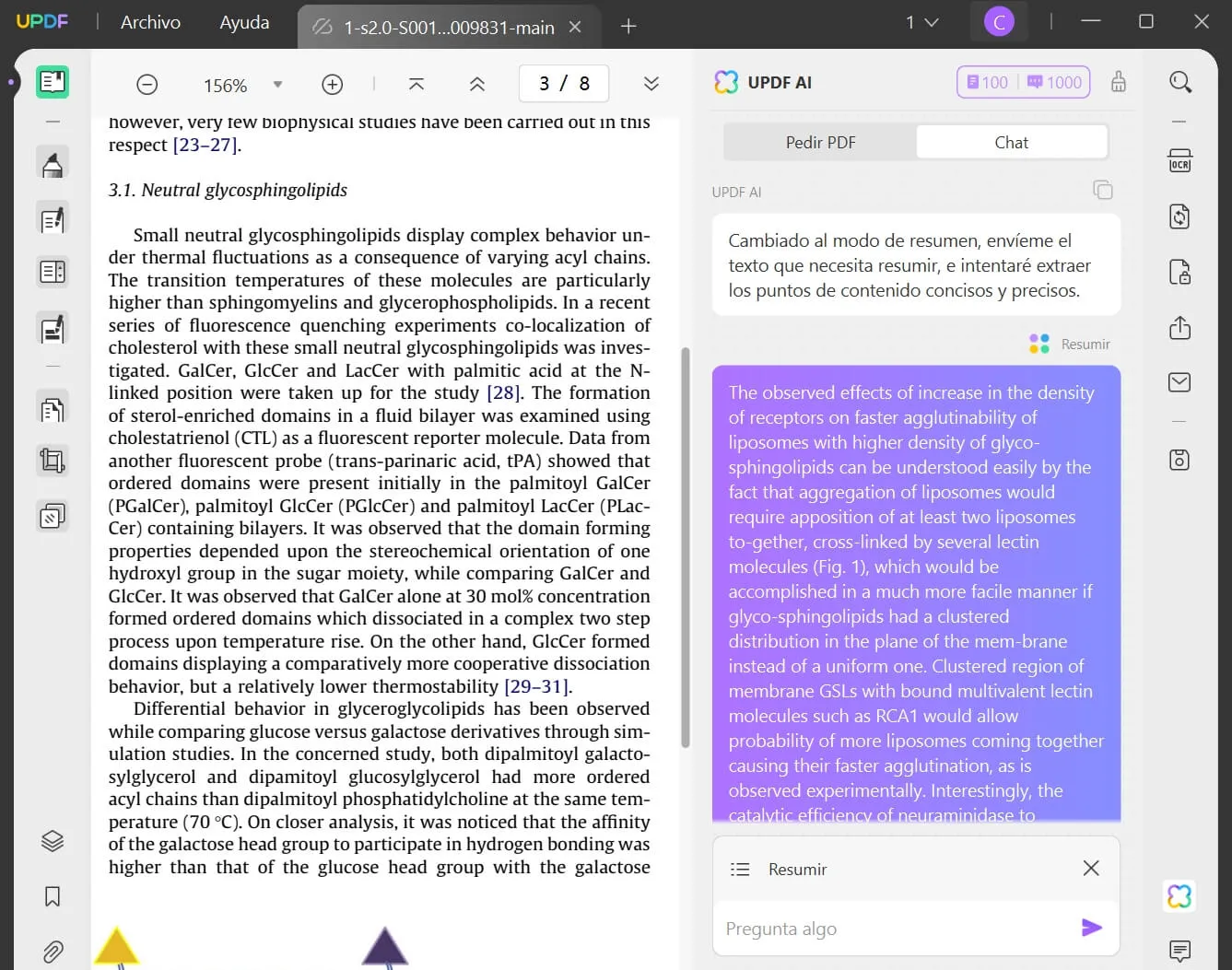Open the Archivo menu
1232x970 pixels.
click(x=149, y=21)
